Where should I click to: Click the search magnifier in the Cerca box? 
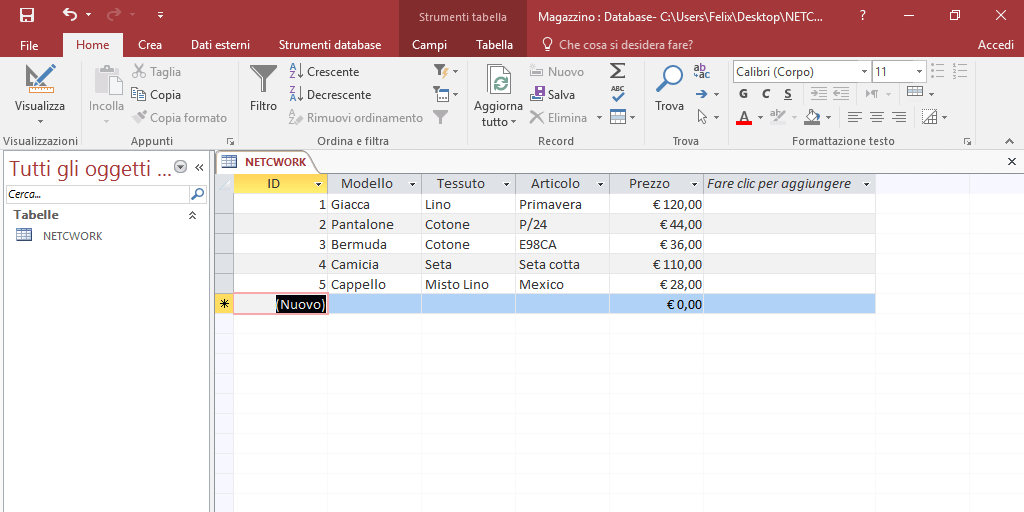pos(197,194)
